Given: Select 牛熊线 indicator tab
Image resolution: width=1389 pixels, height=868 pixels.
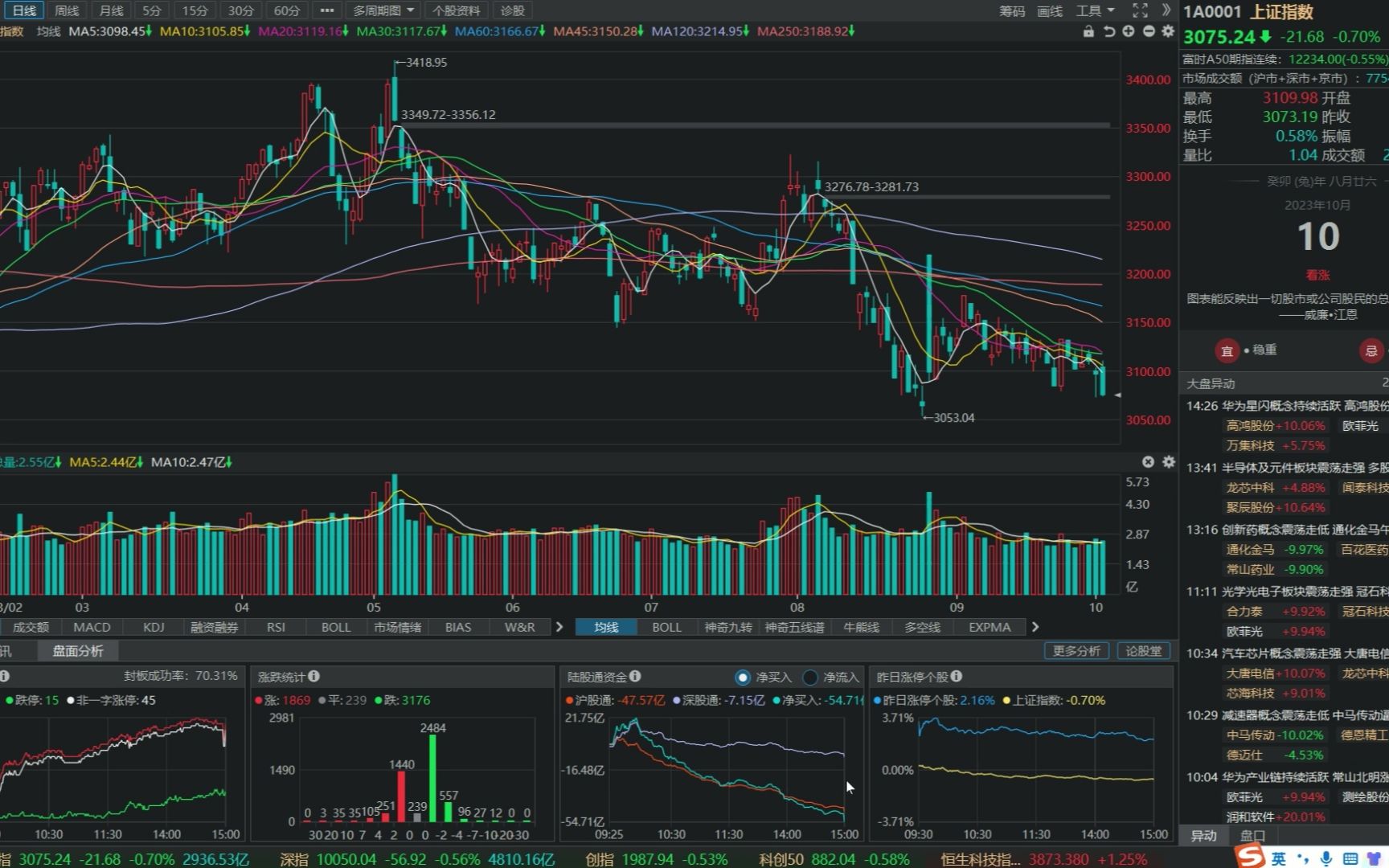Looking at the screenshot, I should pyautogui.click(x=861, y=627).
